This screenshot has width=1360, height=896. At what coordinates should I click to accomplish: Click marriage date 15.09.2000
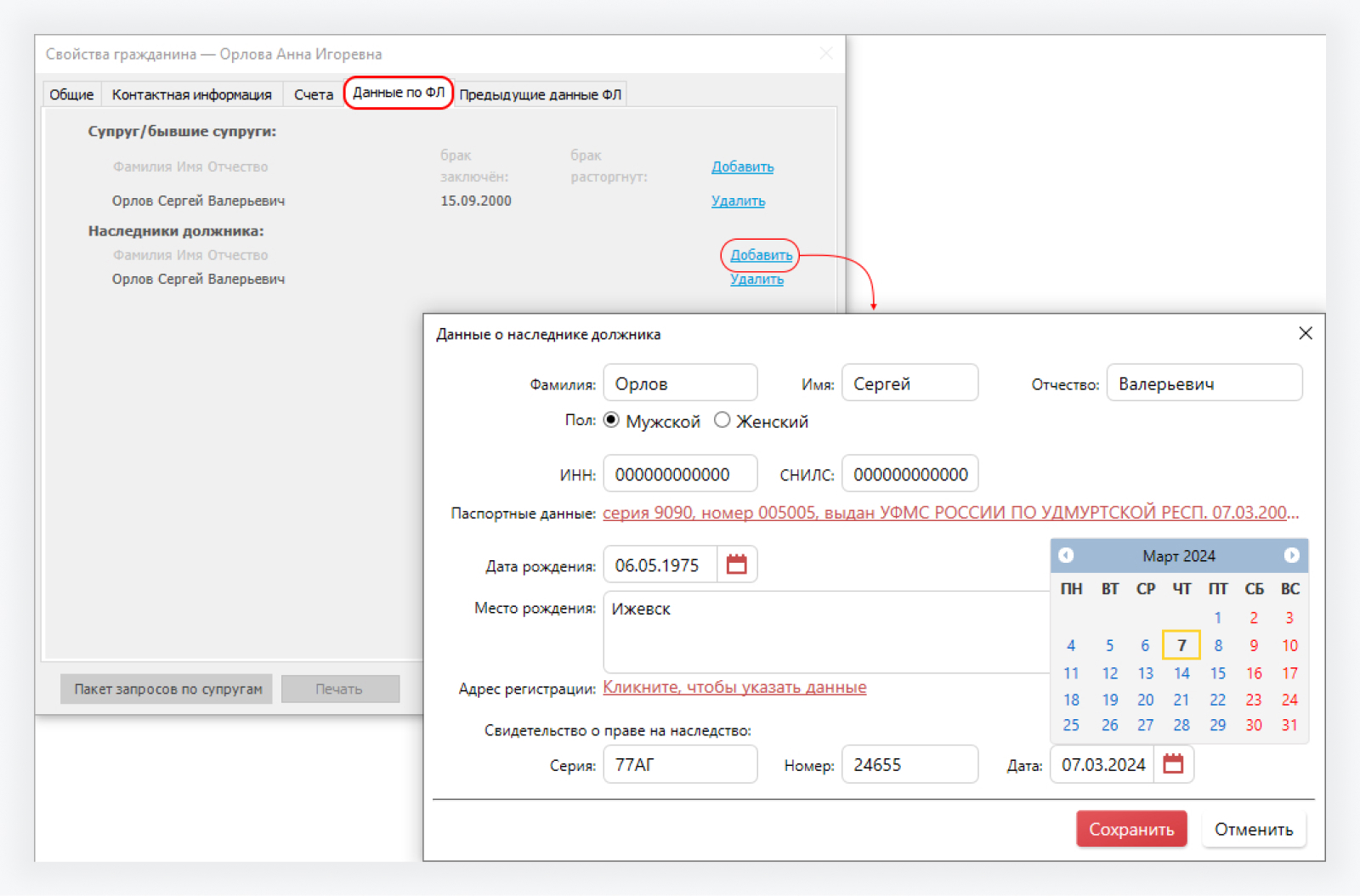(476, 201)
